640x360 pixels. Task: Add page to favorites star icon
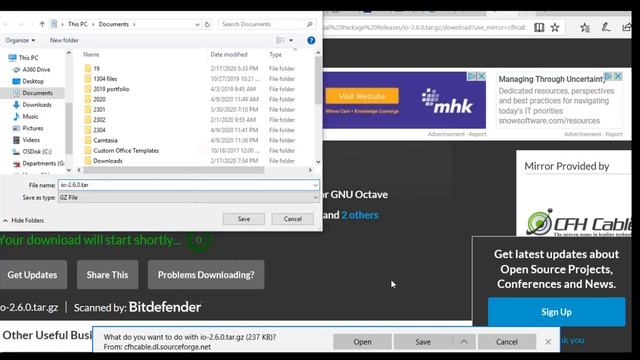click(x=555, y=27)
